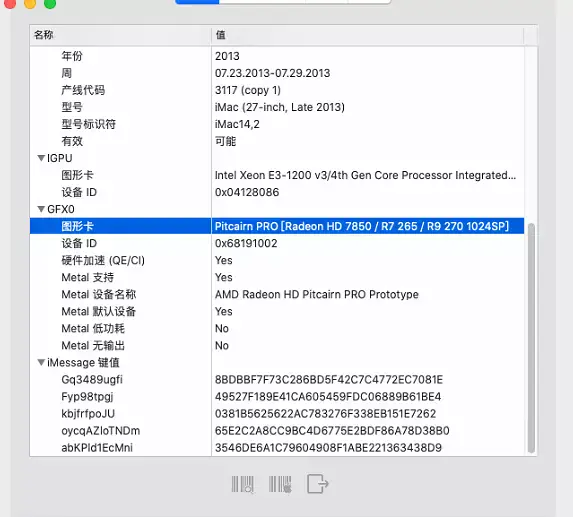Select the 年份 row
The height and width of the screenshot is (517, 573).
(277, 56)
